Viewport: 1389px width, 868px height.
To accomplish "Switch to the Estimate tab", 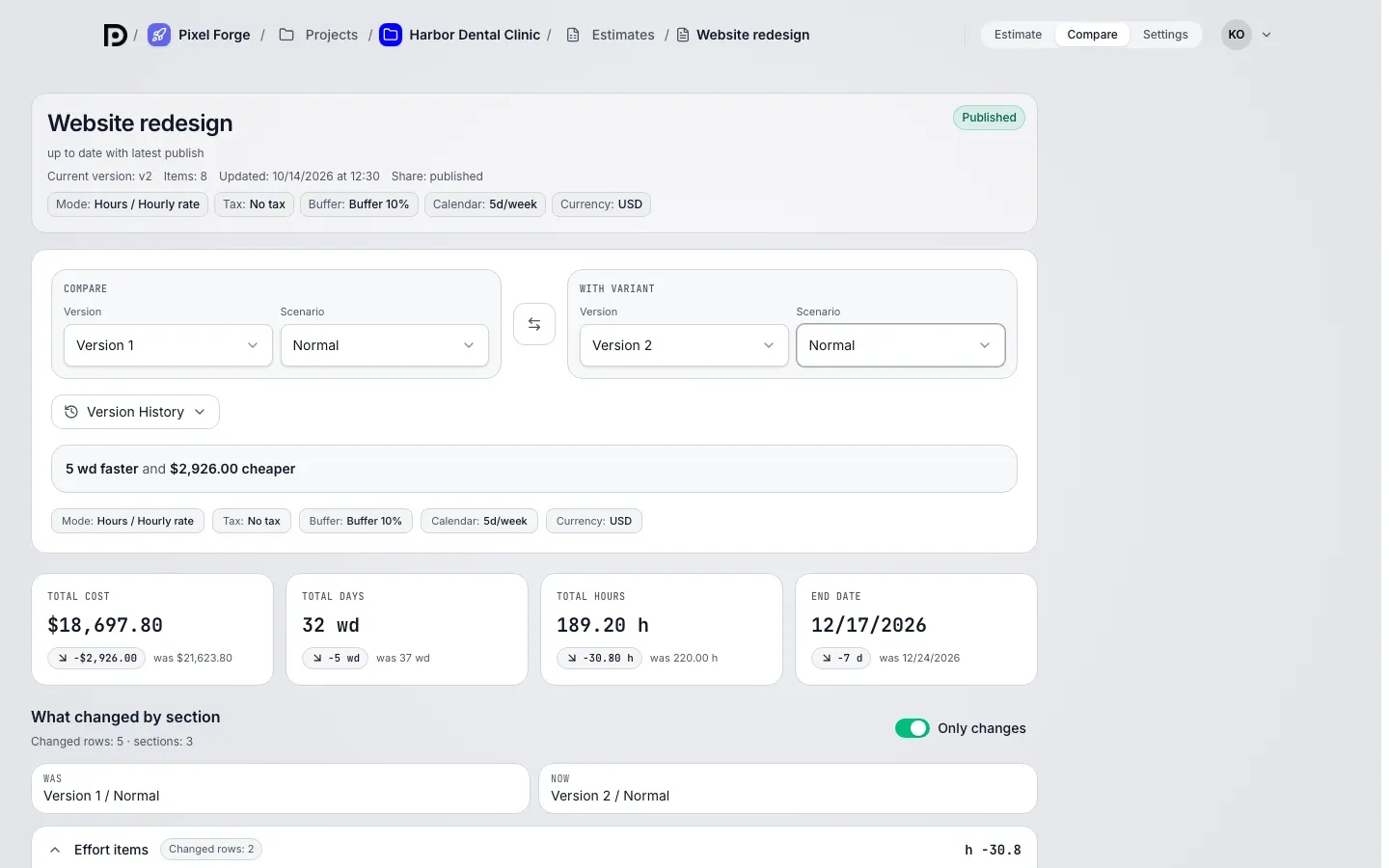I will pyautogui.click(x=1018, y=35).
